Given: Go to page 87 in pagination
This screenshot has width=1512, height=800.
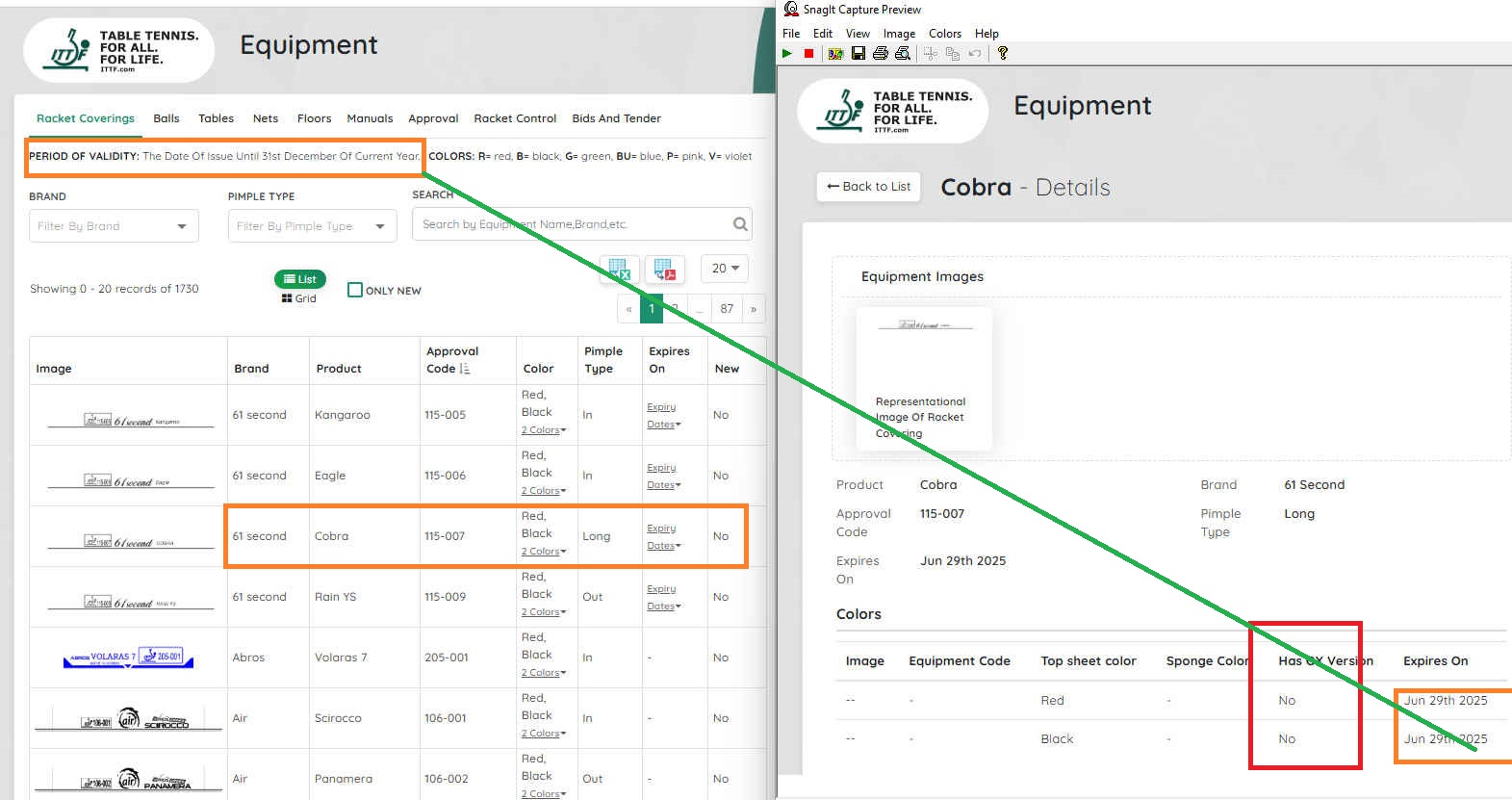Looking at the screenshot, I should pyautogui.click(x=727, y=309).
